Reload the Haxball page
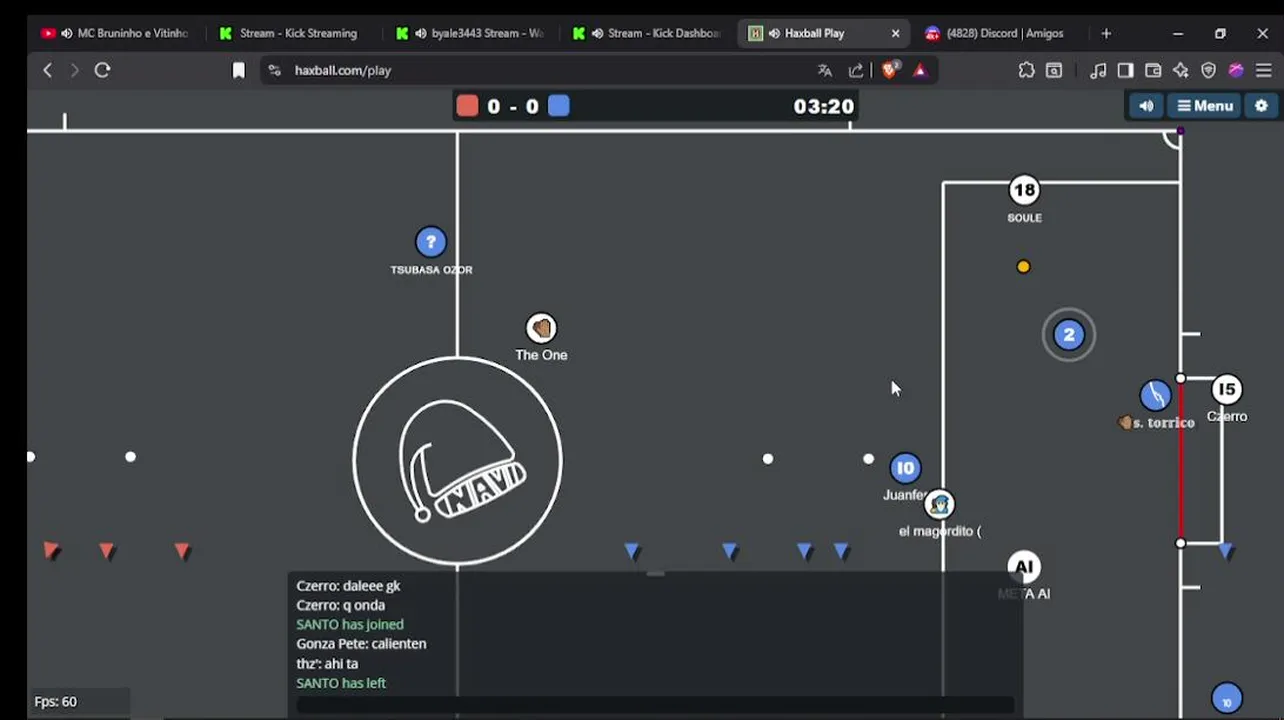The image size is (1284, 720). tap(102, 70)
